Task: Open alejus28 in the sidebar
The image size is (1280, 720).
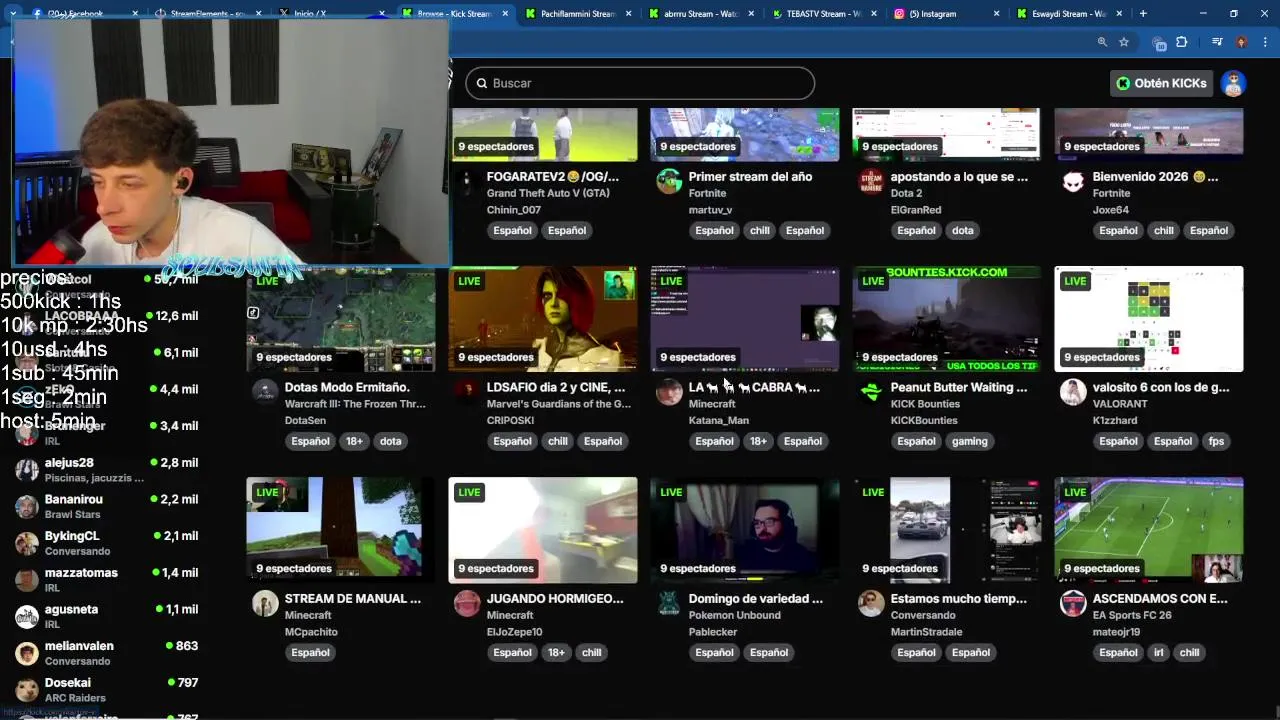Action: (x=107, y=470)
